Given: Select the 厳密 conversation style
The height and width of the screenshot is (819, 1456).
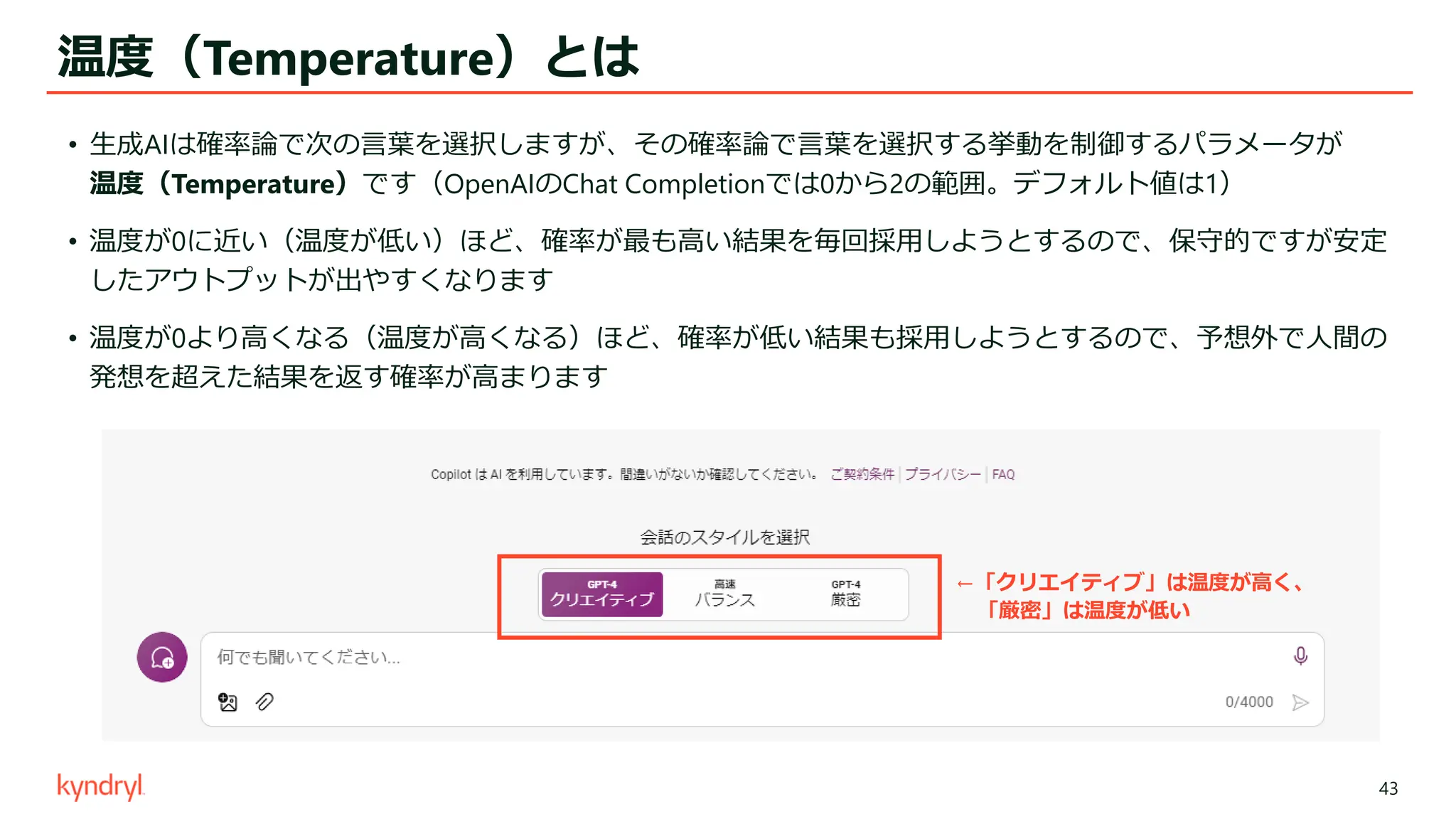Looking at the screenshot, I should coord(845,594).
